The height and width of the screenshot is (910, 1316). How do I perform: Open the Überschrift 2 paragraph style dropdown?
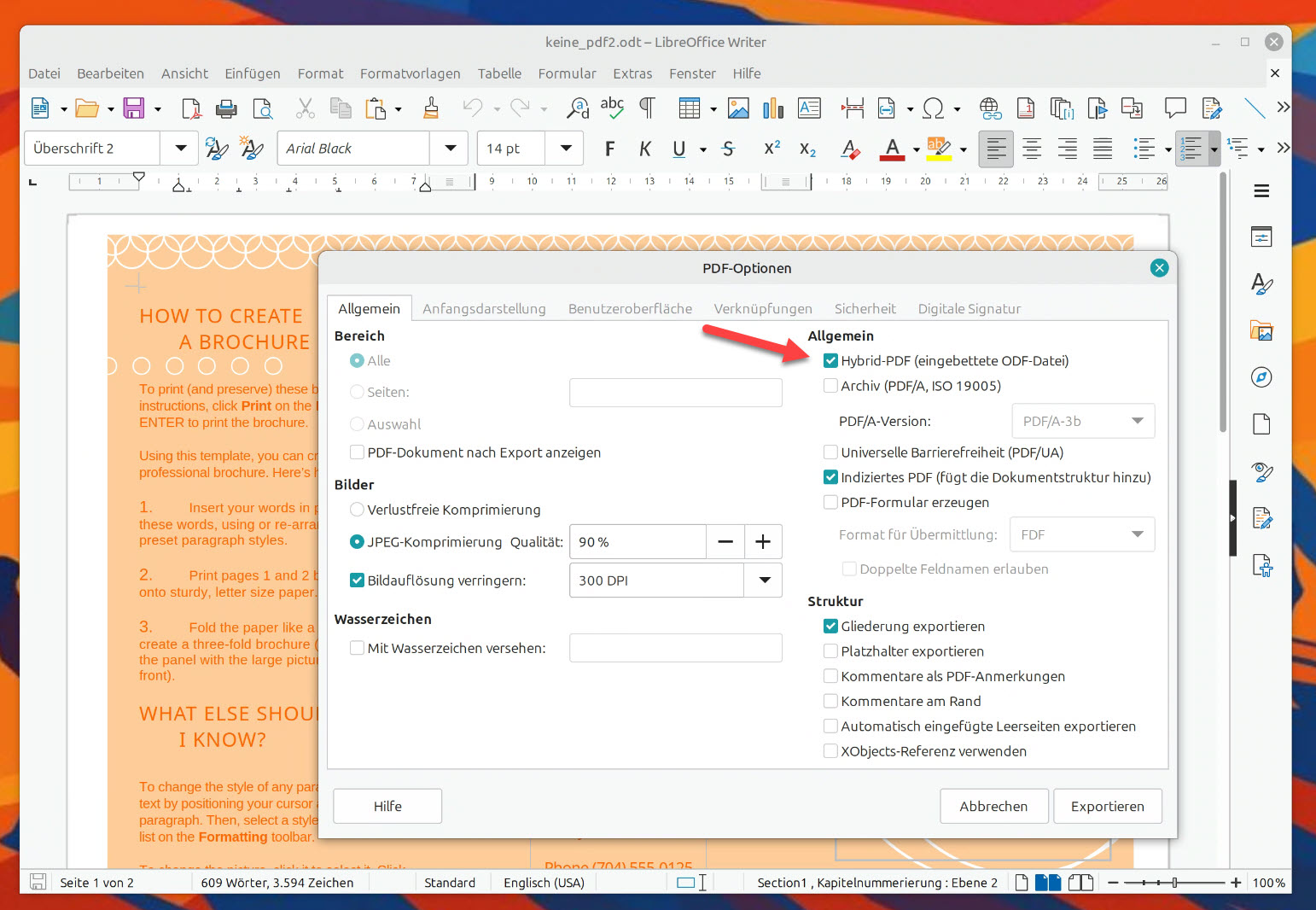(180, 149)
